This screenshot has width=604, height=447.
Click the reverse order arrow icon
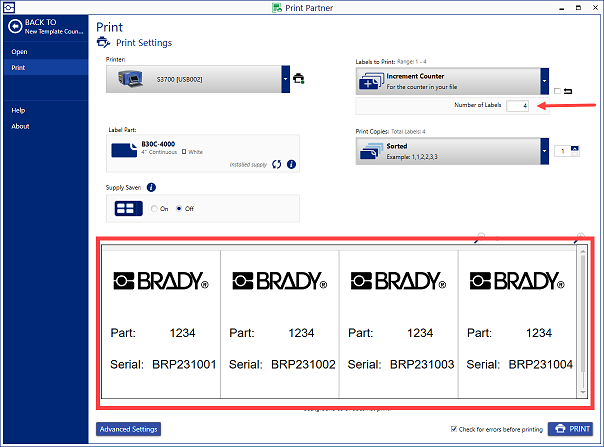click(569, 91)
